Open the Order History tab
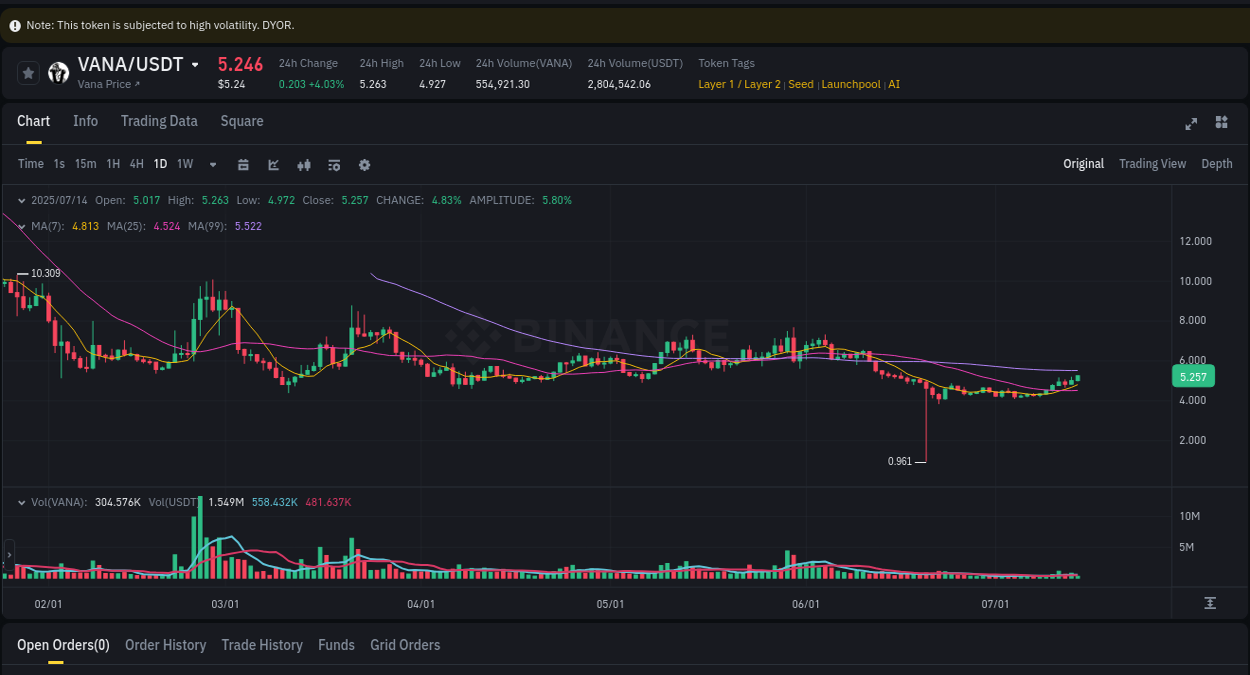The width and height of the screenshot is (1250, 675). (165, 645)
